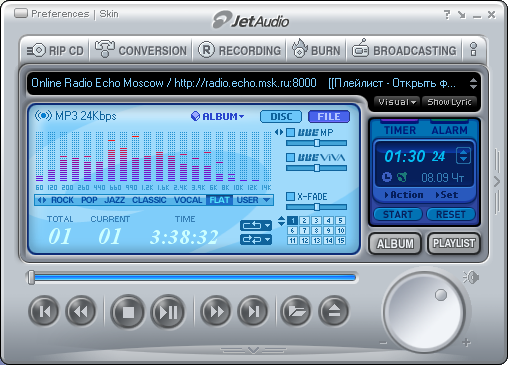Toggle Play/Pause playback

(168, 312)
